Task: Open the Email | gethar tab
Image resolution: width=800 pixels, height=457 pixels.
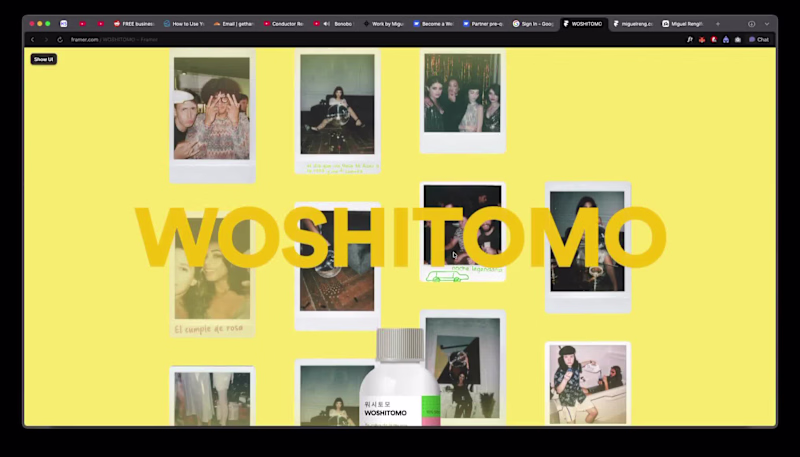Action: (x=234, y=23)
